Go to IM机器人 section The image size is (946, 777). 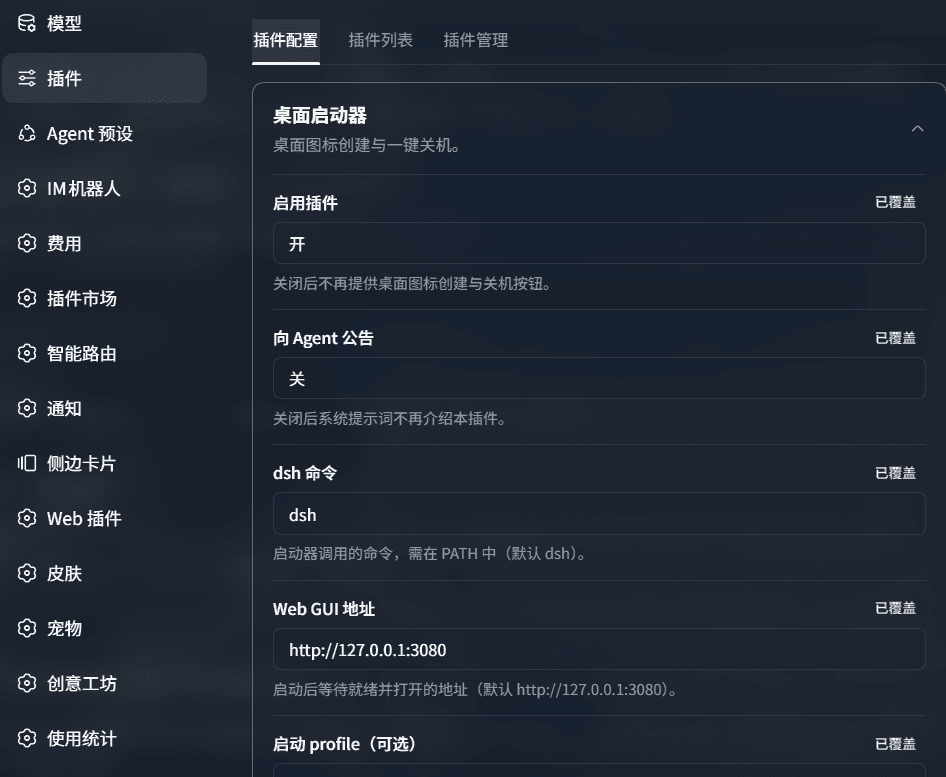coord(104,188)
